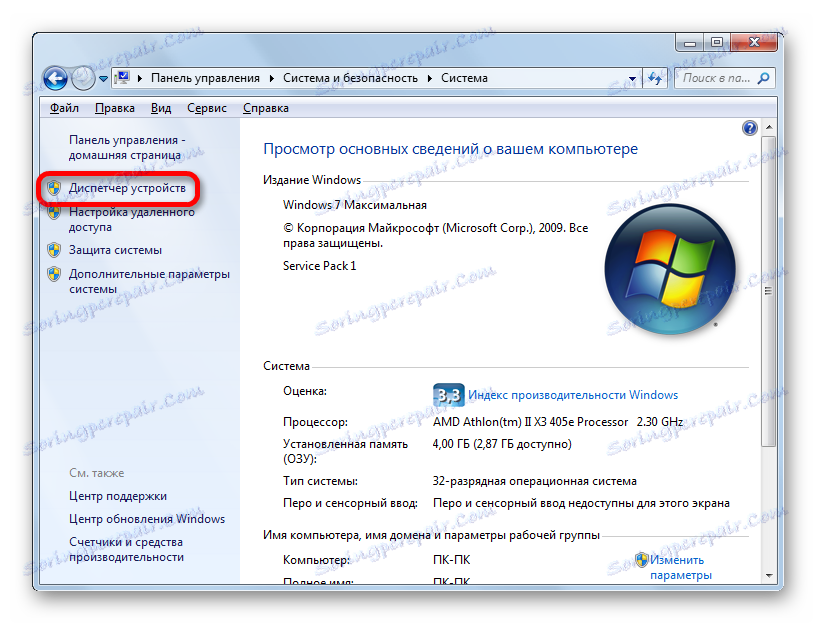Open recent pages dropdown beside navigation arrows
This screenshot has height=624, width=817.
103,79
